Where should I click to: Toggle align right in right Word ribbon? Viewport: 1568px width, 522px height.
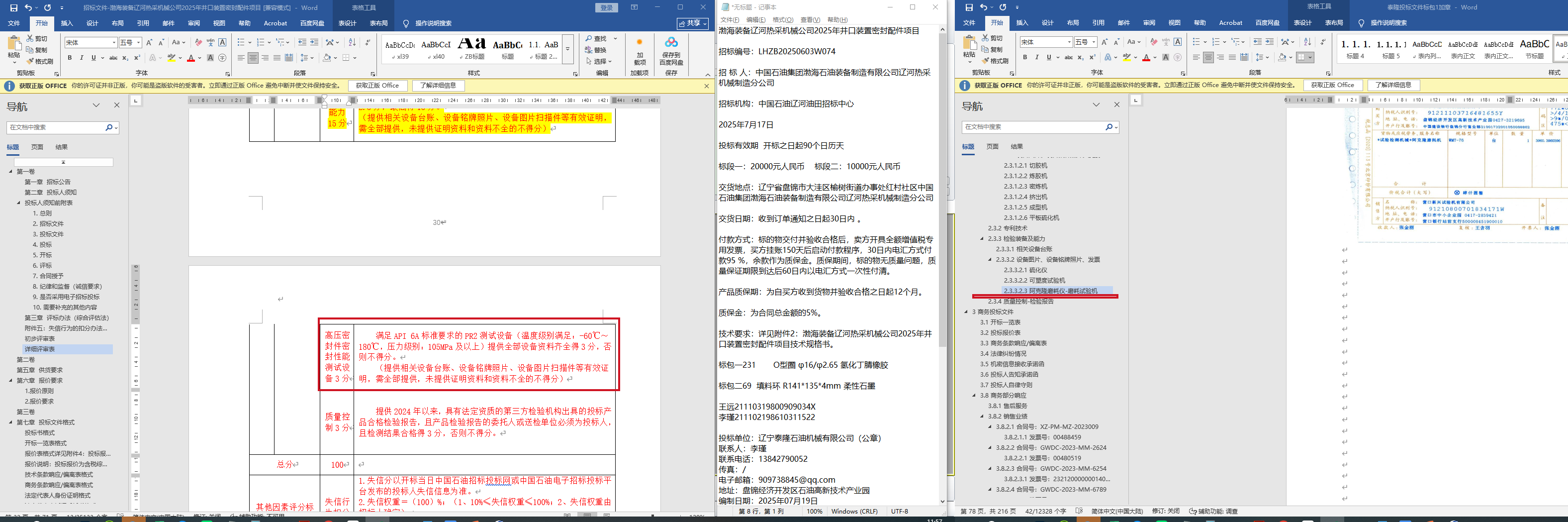coord(1220,57)
